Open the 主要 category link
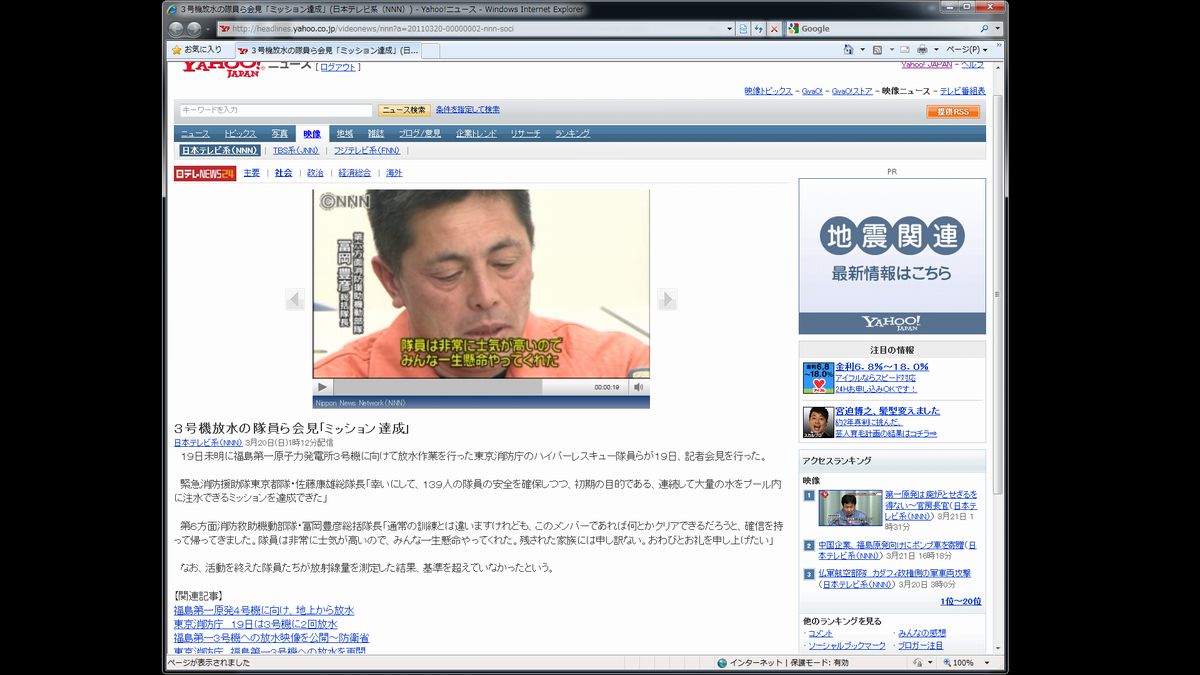This screenshot has width=1200, height=675. point(252,173)
